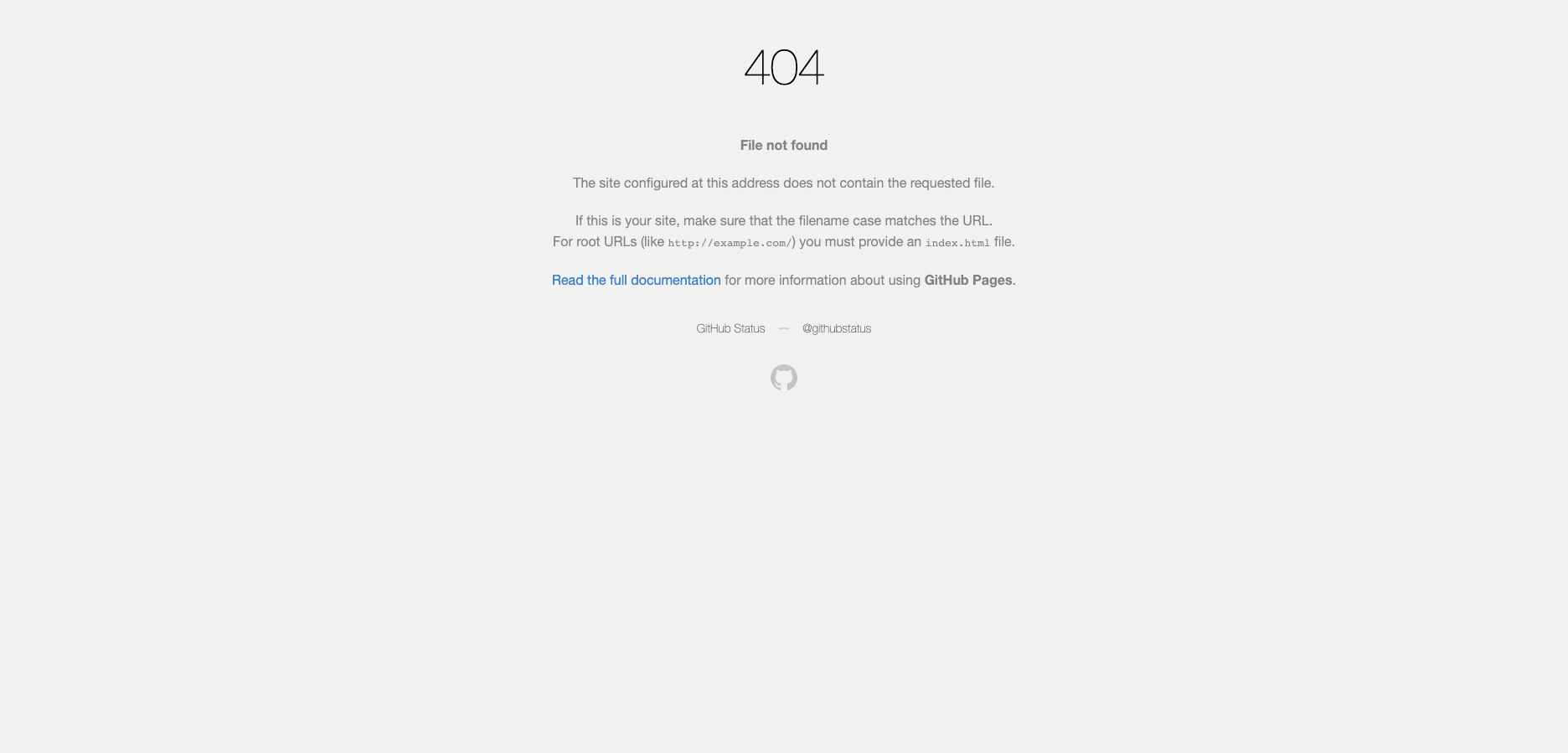Click the GitHub Octocat logo icon
Image resolution: width=1568 pixels, height=753 pixels.
784,378
